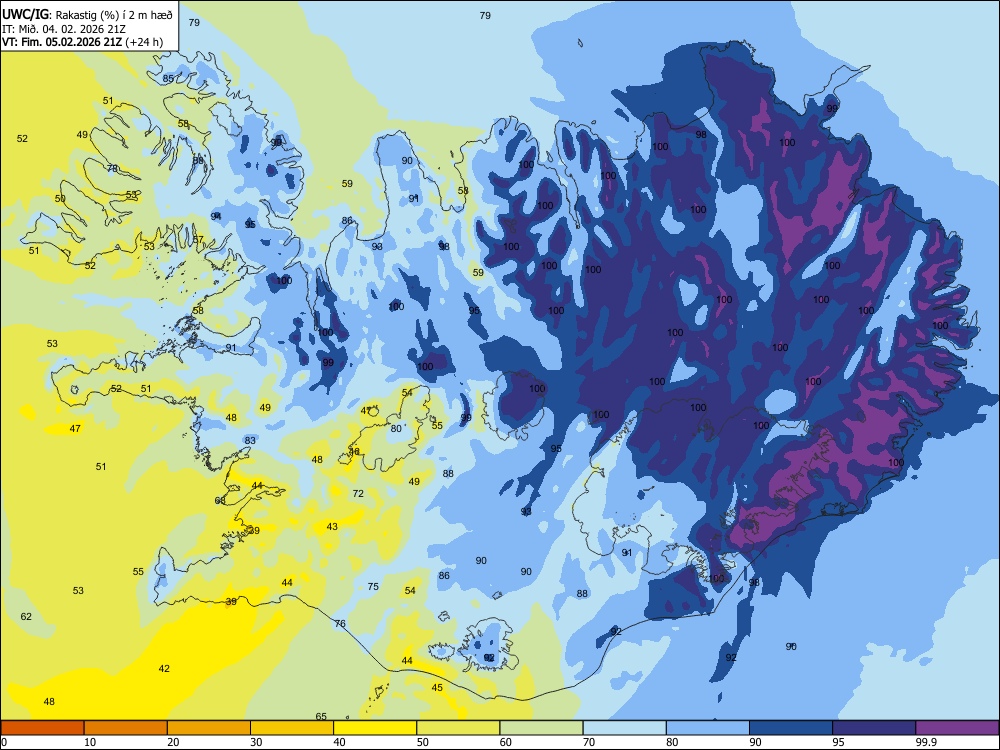Click the title text 'UWC/IG: Rakastig (%) í 2 m hæð'
Screen dimensions: 1000x750
[87, 13]
